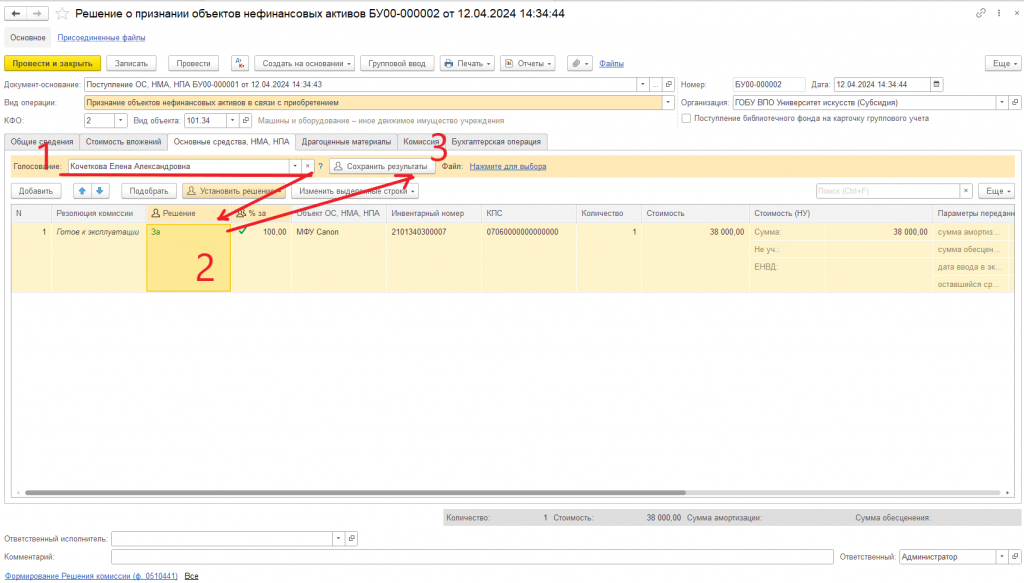This screenshot has width=1024, height=583.
Task: Clear the table search field
Action: pos(966,191)
